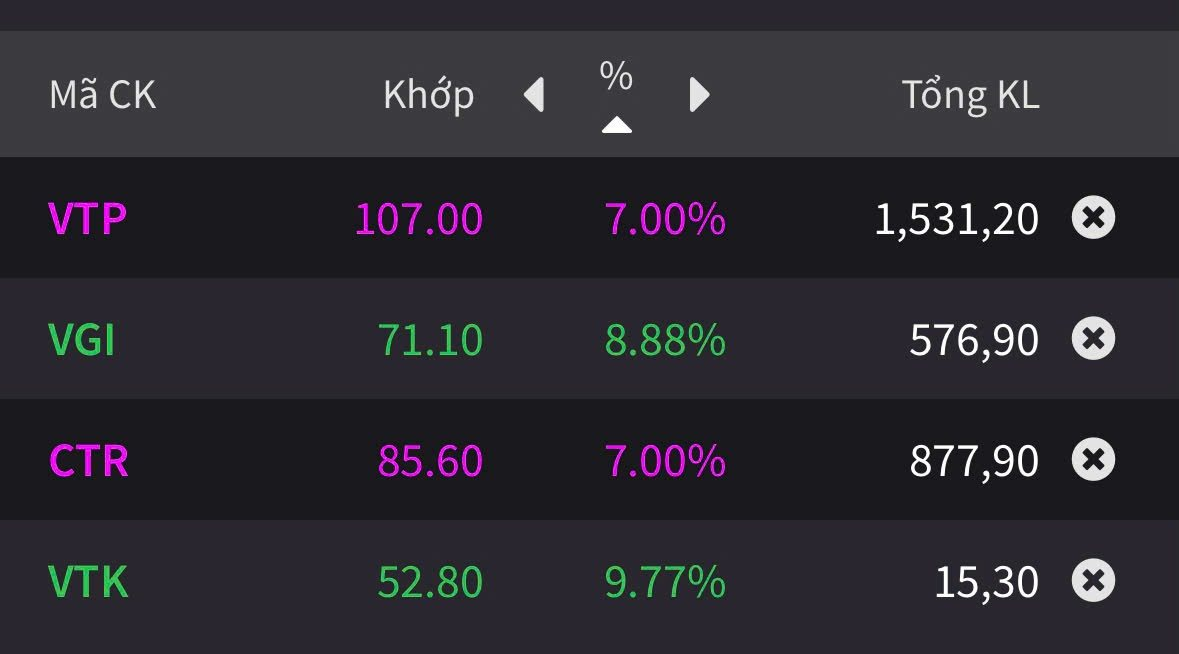Click VTP matched price 107.00
The height and width of the screenshot is (654, 1179).
point(419,219)
